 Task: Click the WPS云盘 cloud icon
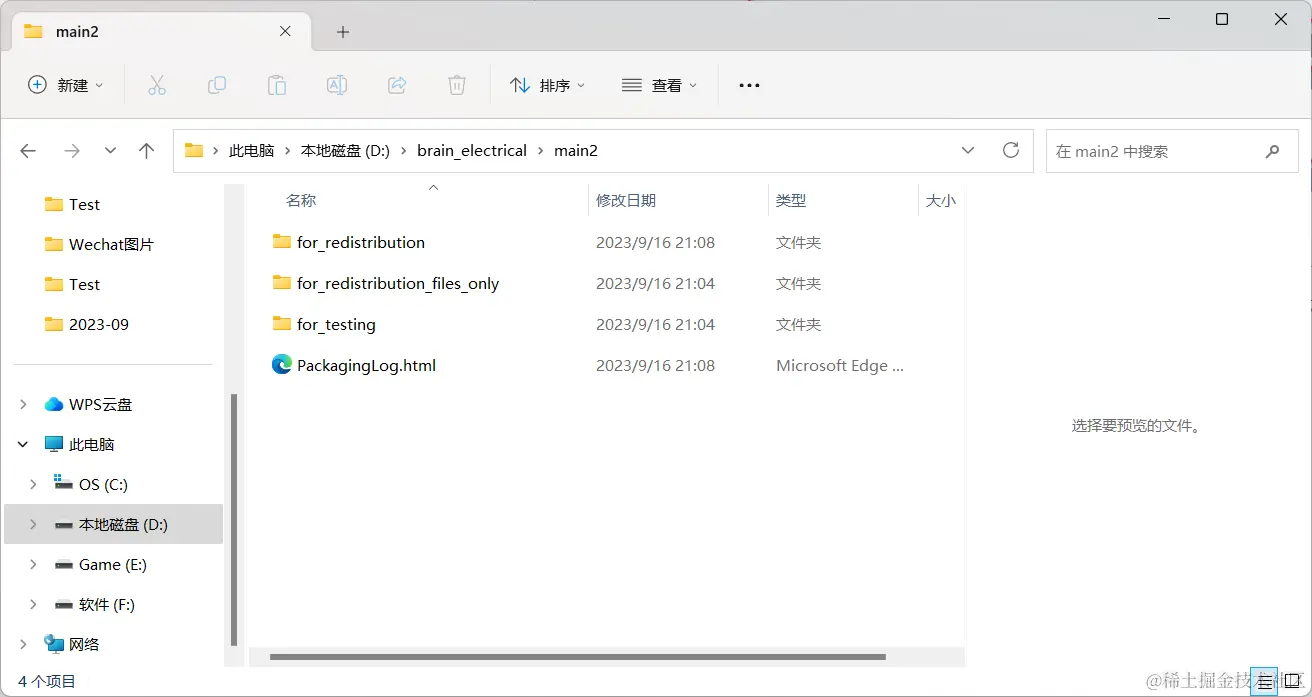tap(54, 404)
